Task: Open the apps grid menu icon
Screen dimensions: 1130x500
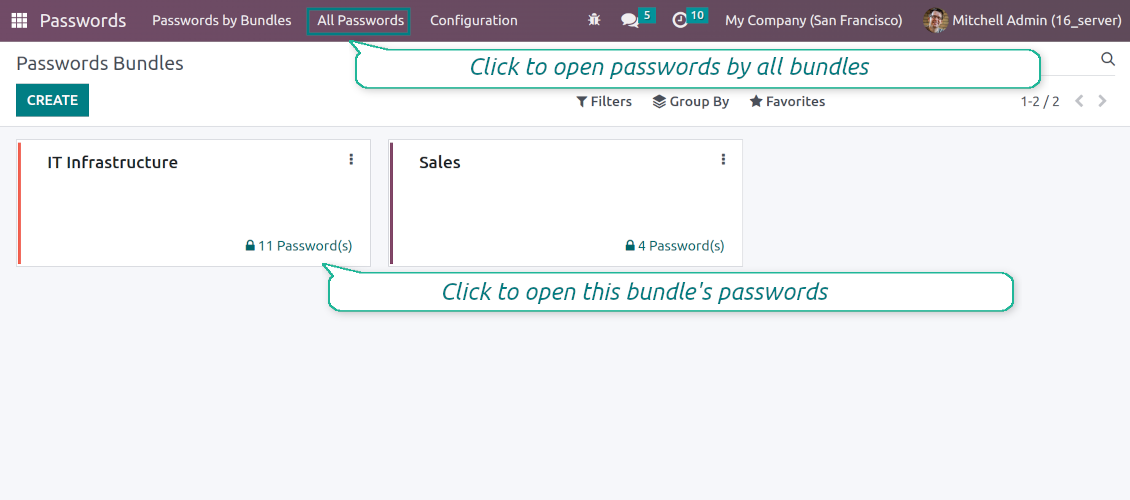Action: (20, 20)
